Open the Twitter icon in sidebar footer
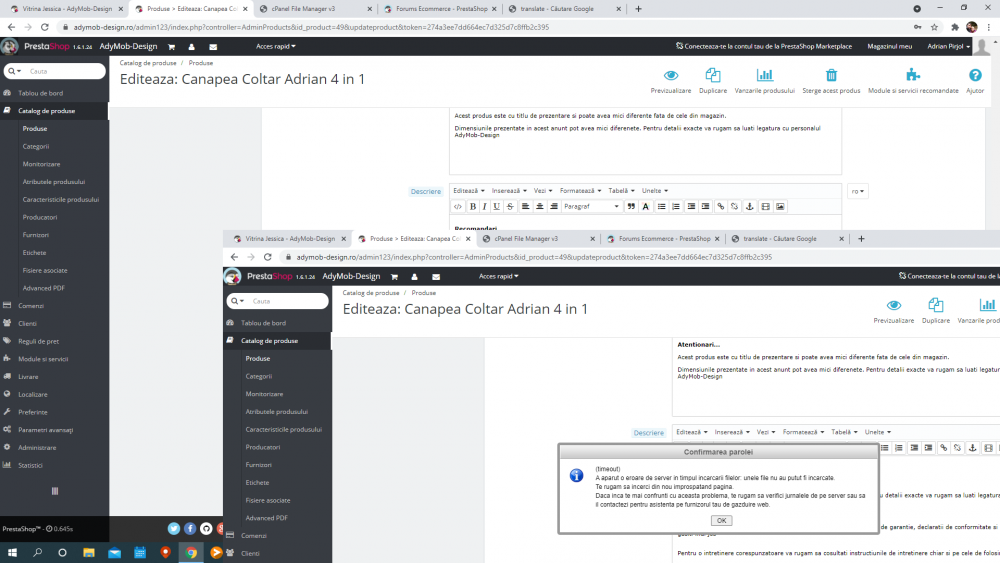The width and height of the screenshot is (1000, 563). point(173,529)
